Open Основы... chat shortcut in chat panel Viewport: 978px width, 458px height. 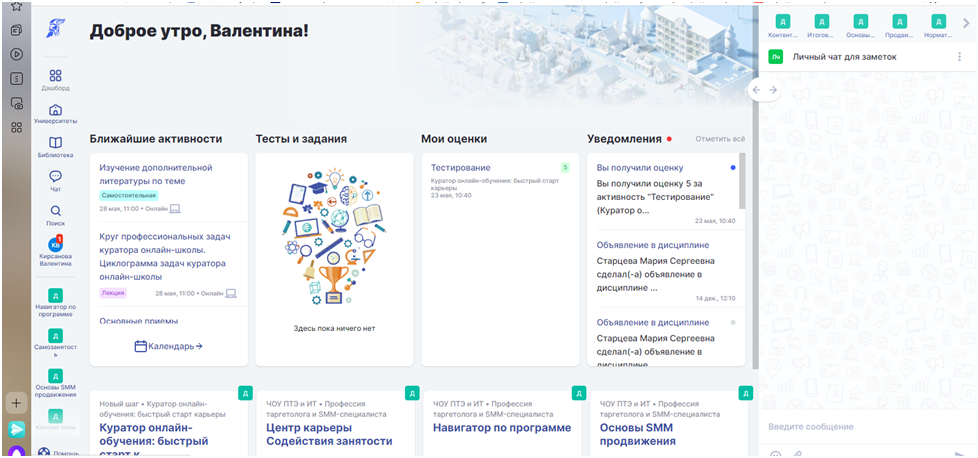coord(860,26)
